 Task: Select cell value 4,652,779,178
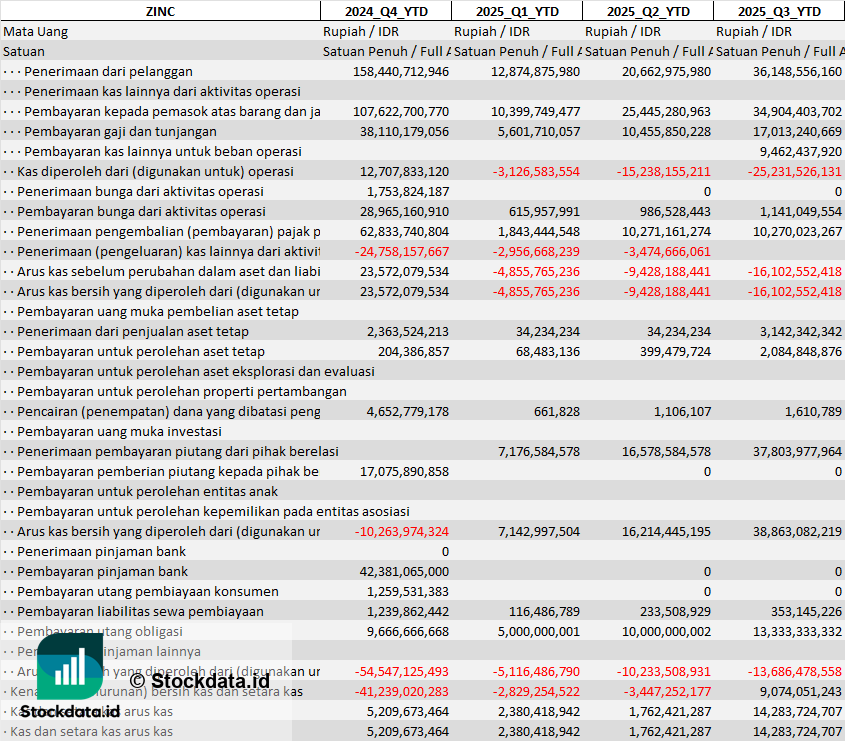[408, 411]
